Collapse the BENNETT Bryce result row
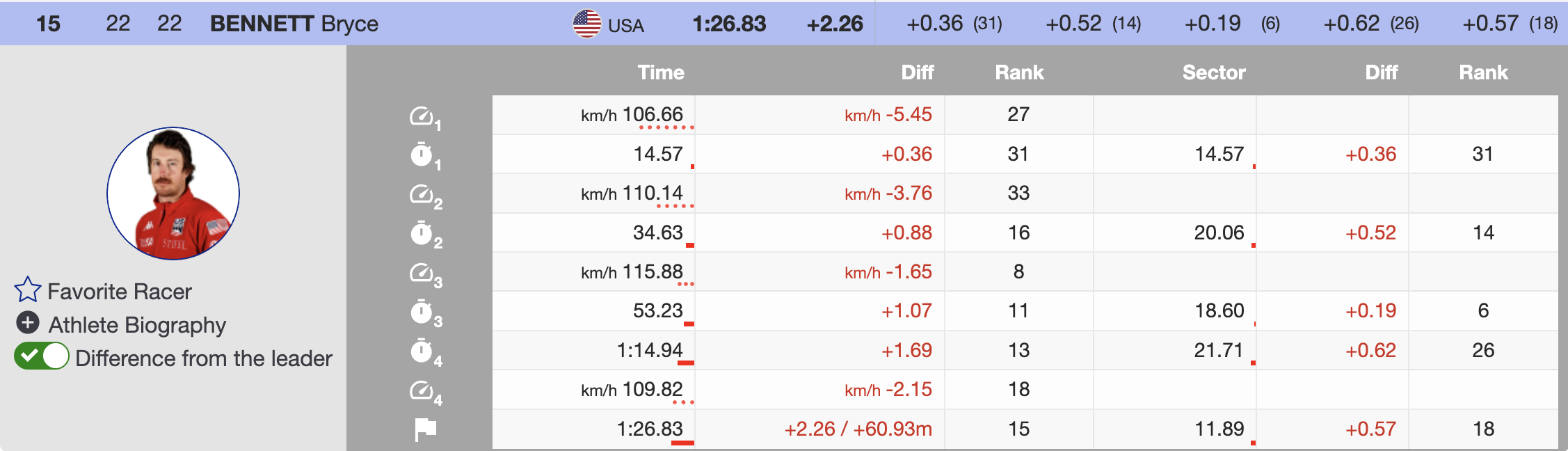This screenshot has width=1568, height=451. (x=294, y=24)
